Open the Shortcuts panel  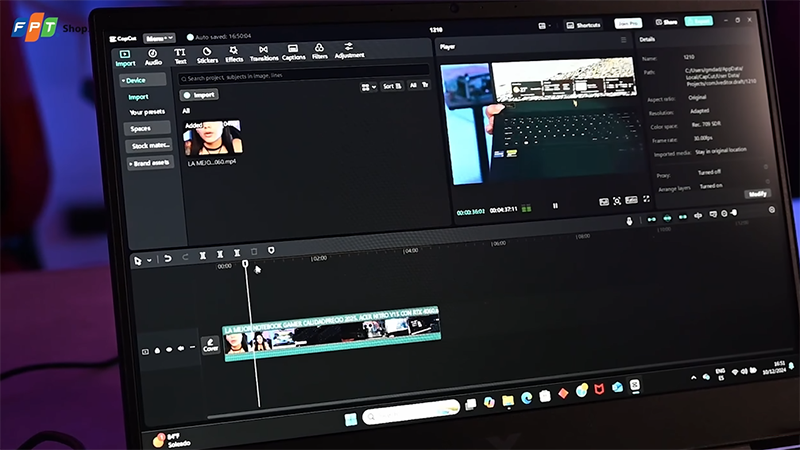click(x=583, y=25)
